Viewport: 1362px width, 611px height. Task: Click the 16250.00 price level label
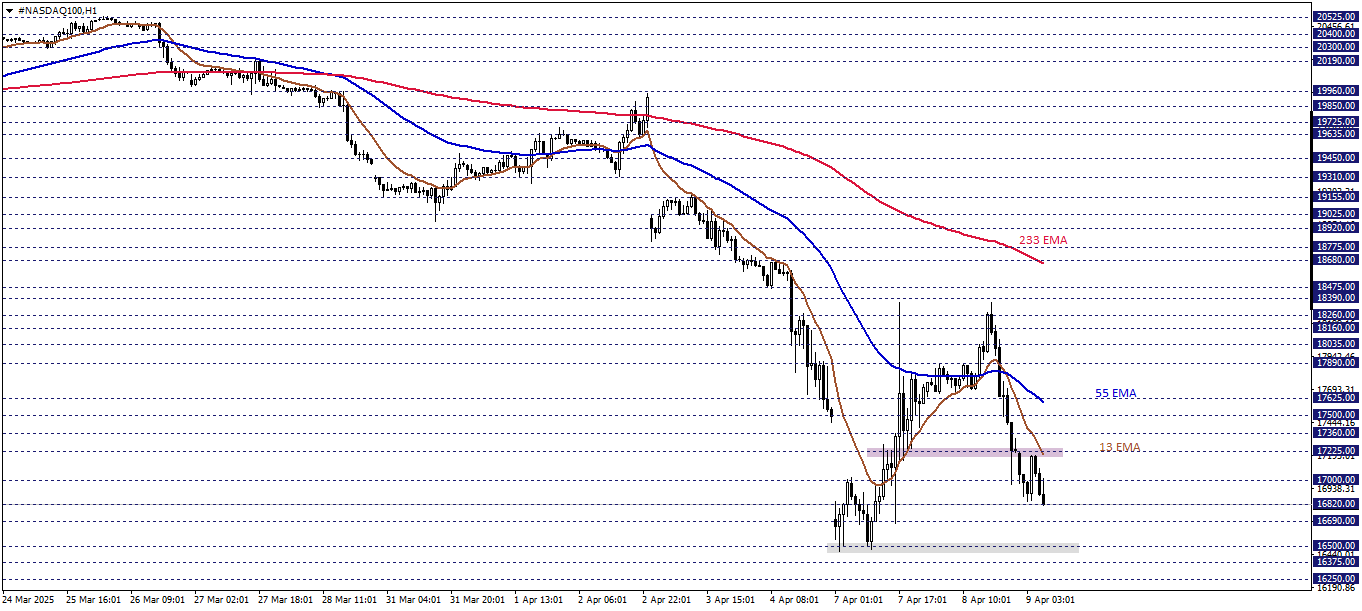coord(1337,578)
